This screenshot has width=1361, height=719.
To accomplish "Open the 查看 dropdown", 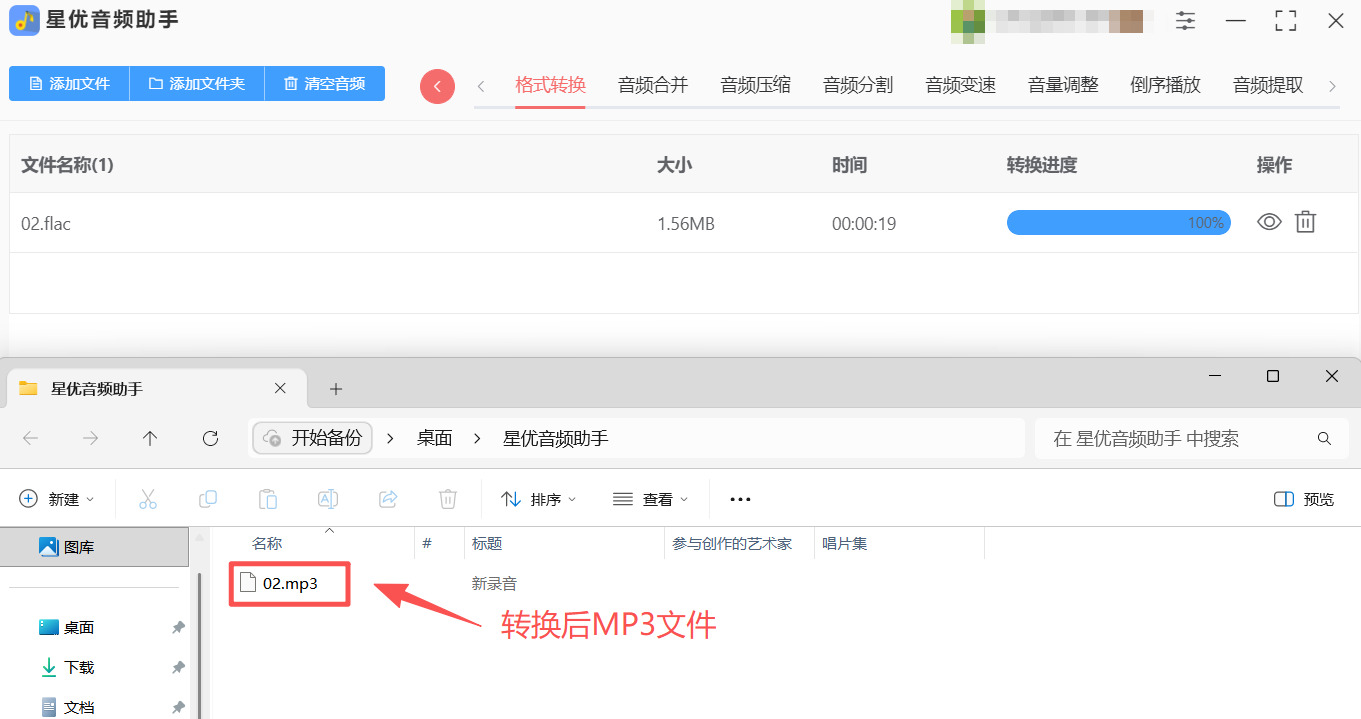I will pos(651,499).
